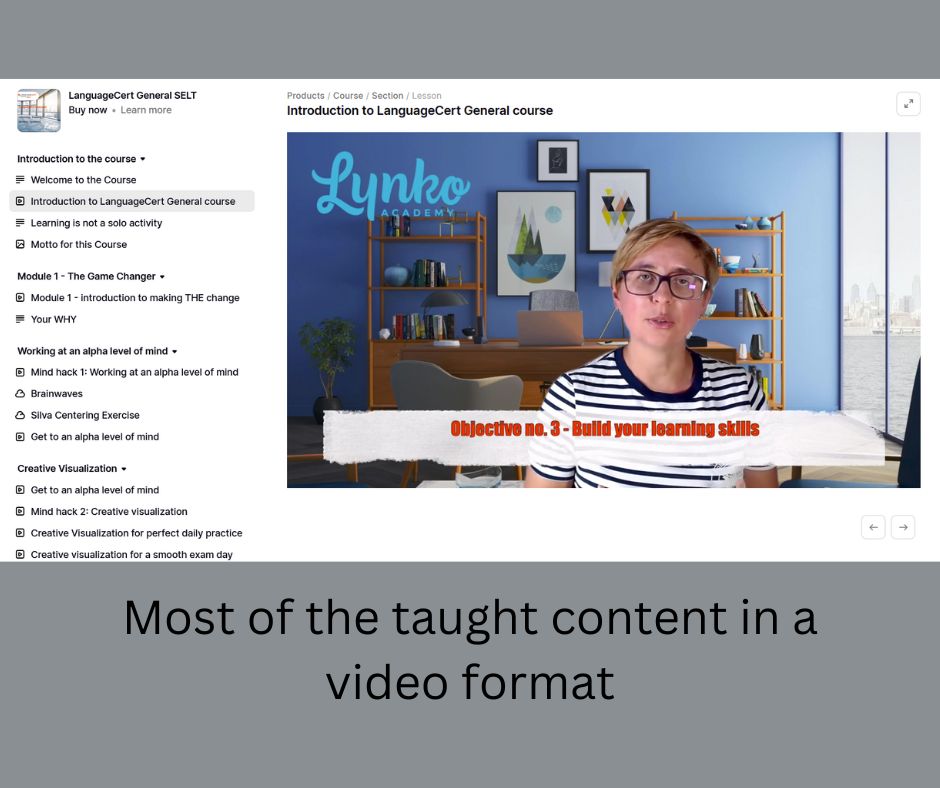The height and width of the screenshot is (788, 940).
Task: Go to next lesson arrow
Action: point(903,527)
